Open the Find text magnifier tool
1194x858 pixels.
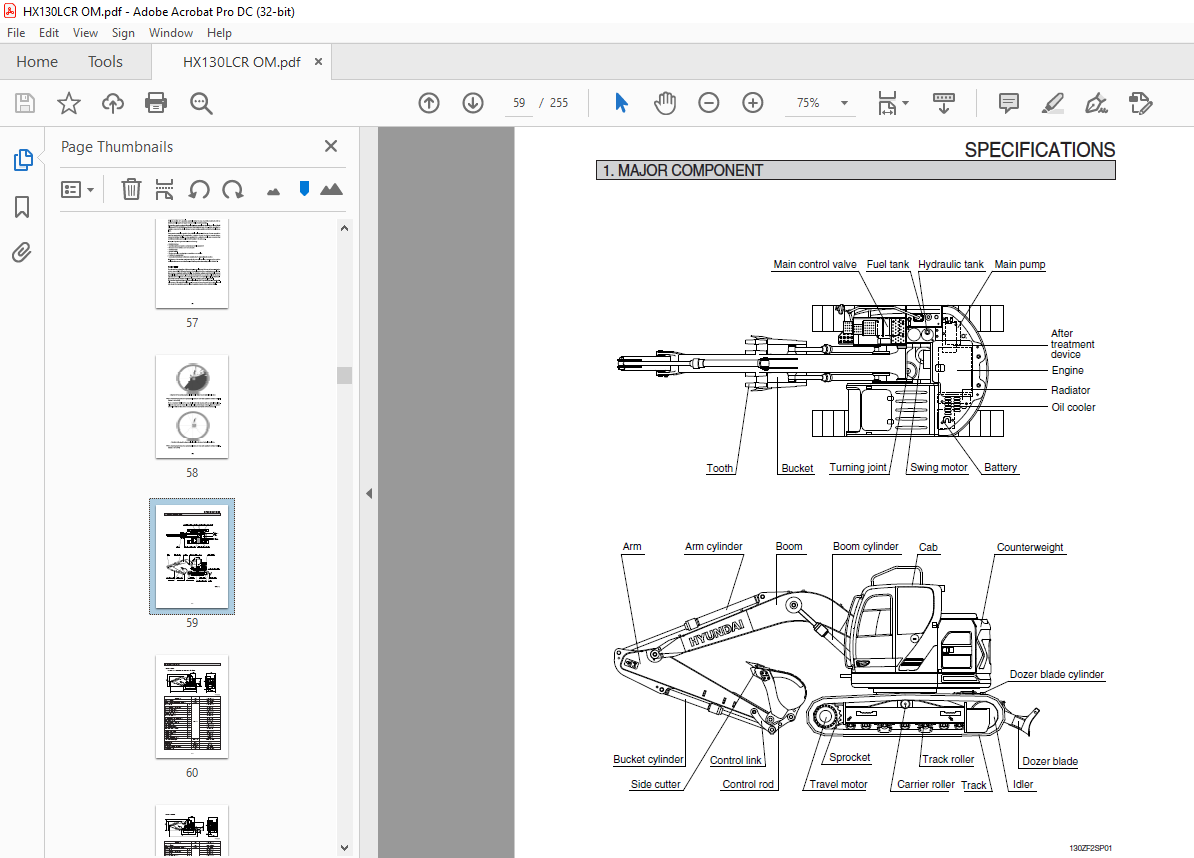201,103
